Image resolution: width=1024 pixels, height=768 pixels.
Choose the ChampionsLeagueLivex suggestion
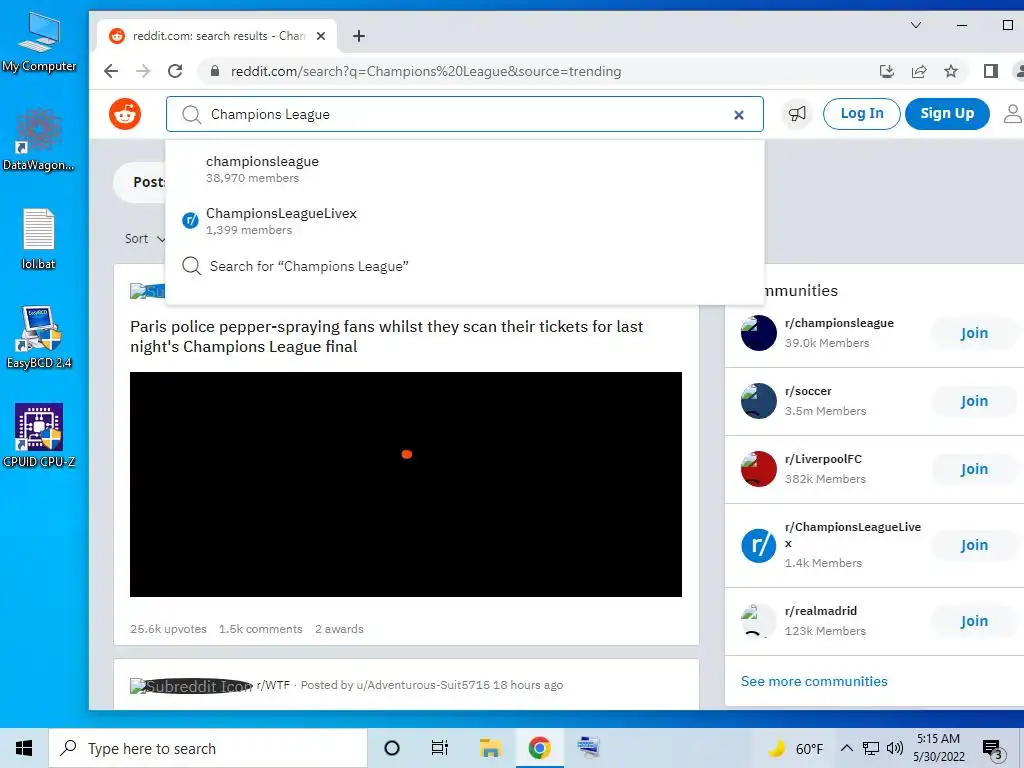tap(465, 221)
